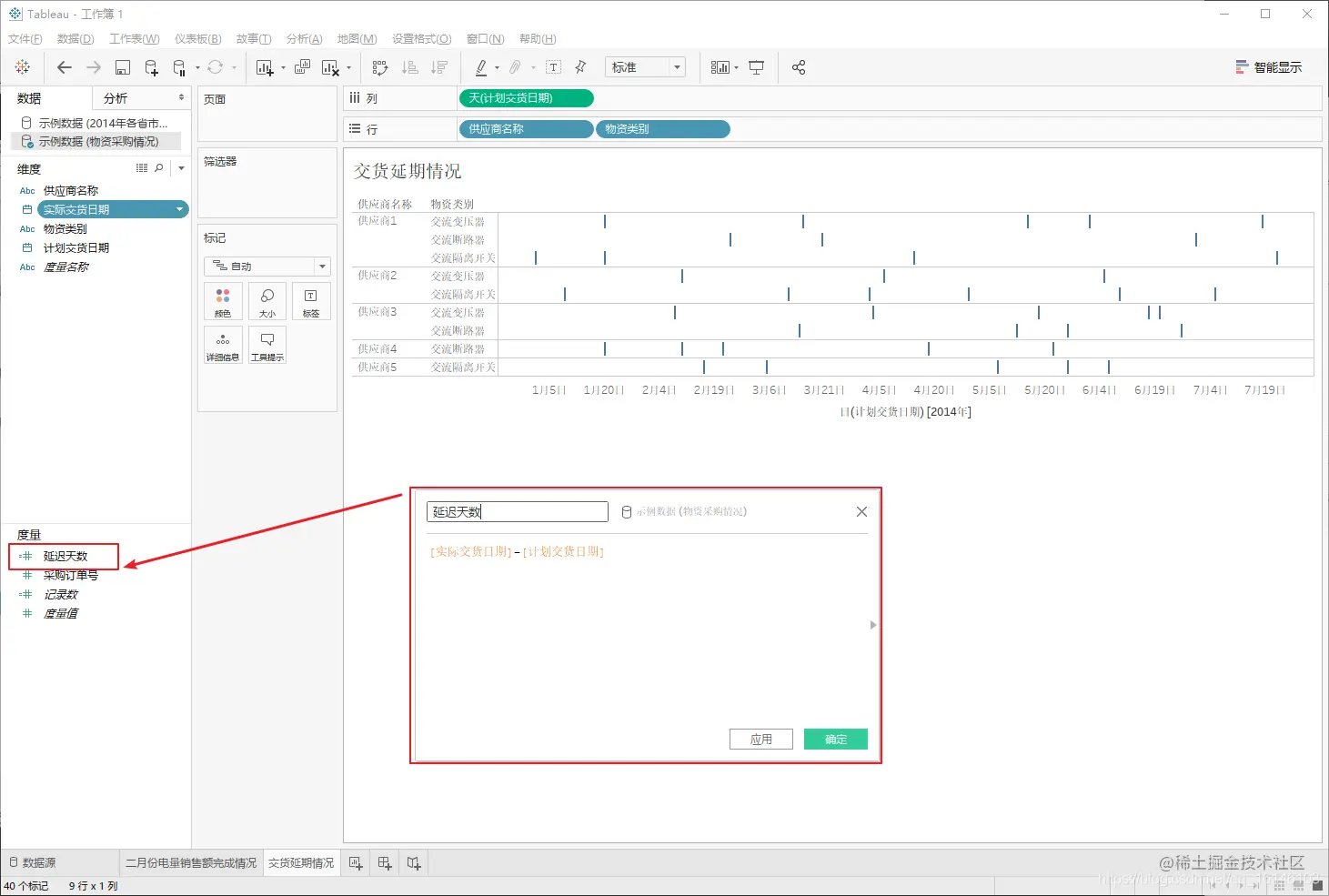The height and width of the screenshot is (896, 1329).
Task: Duplicate sheet toolbar icon
Action: (x=303, y=67)
